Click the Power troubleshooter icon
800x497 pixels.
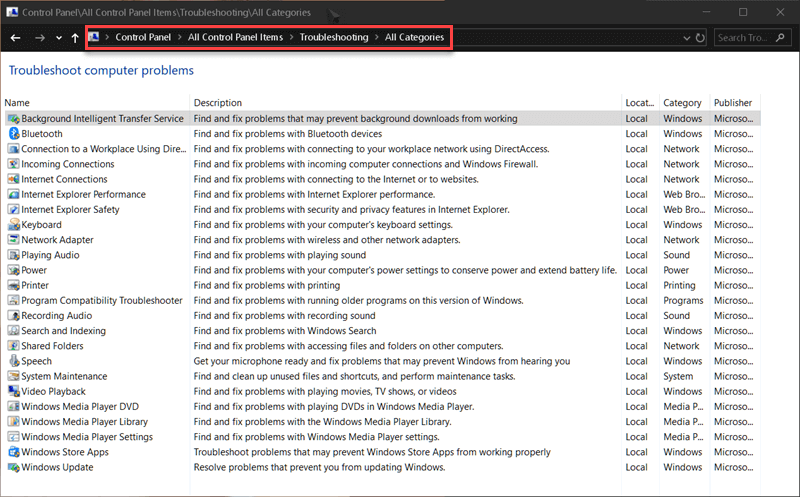14,270
